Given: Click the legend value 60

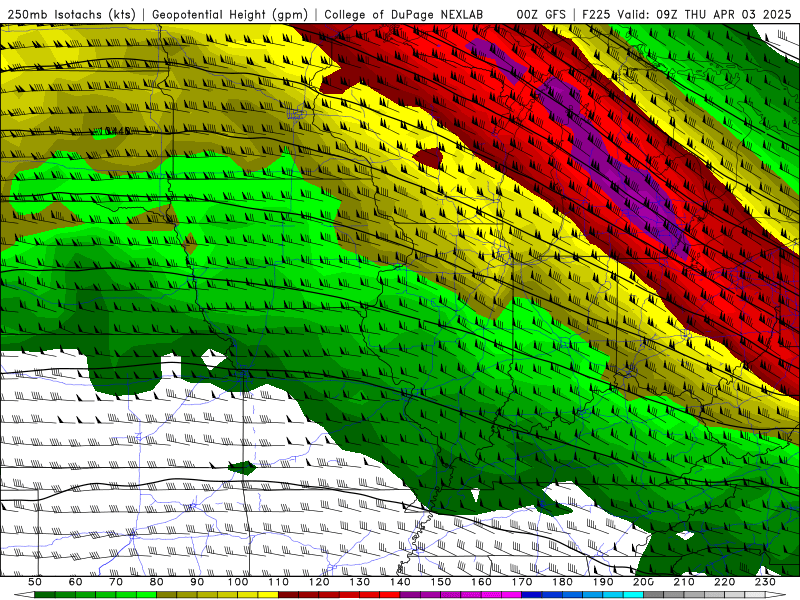Looking at the screenshot, I should (x=75, y=582).
